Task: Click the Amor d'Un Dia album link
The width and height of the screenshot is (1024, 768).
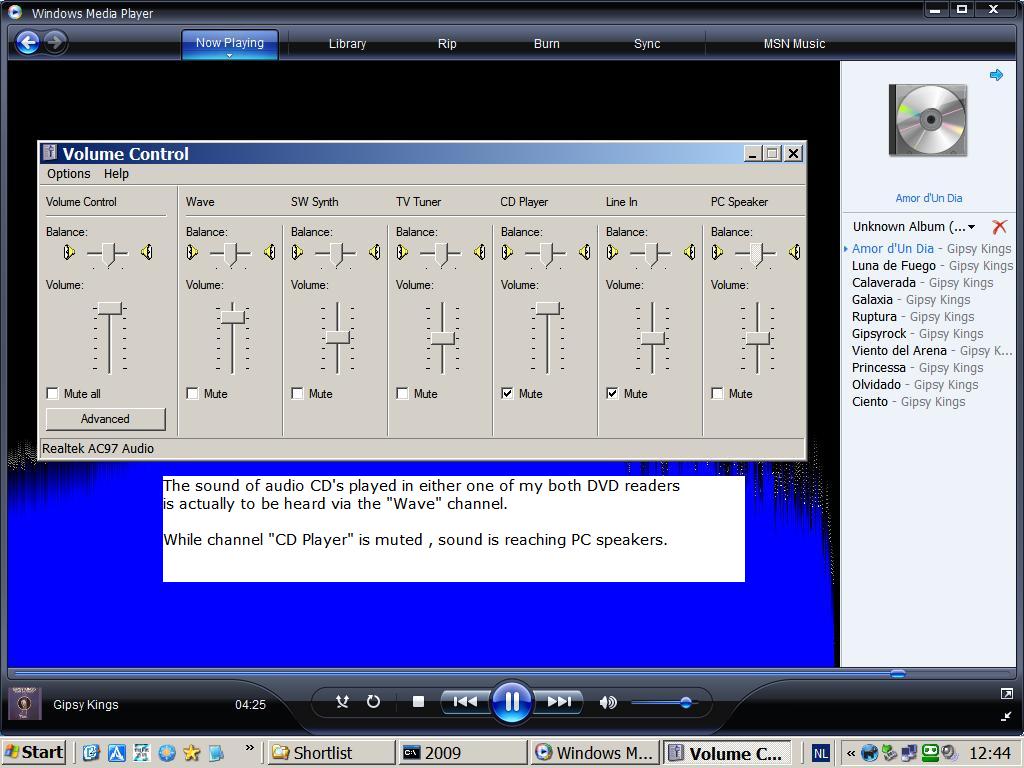Action: tap(929, 198)
